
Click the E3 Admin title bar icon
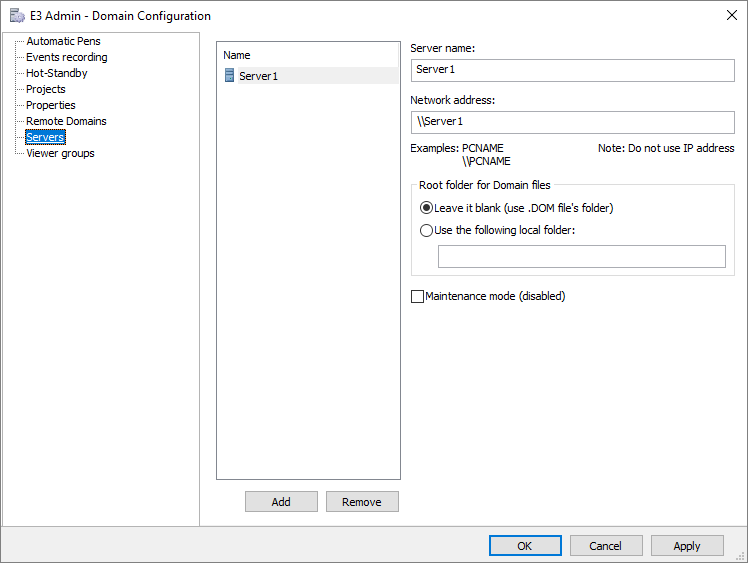point(17,16)
